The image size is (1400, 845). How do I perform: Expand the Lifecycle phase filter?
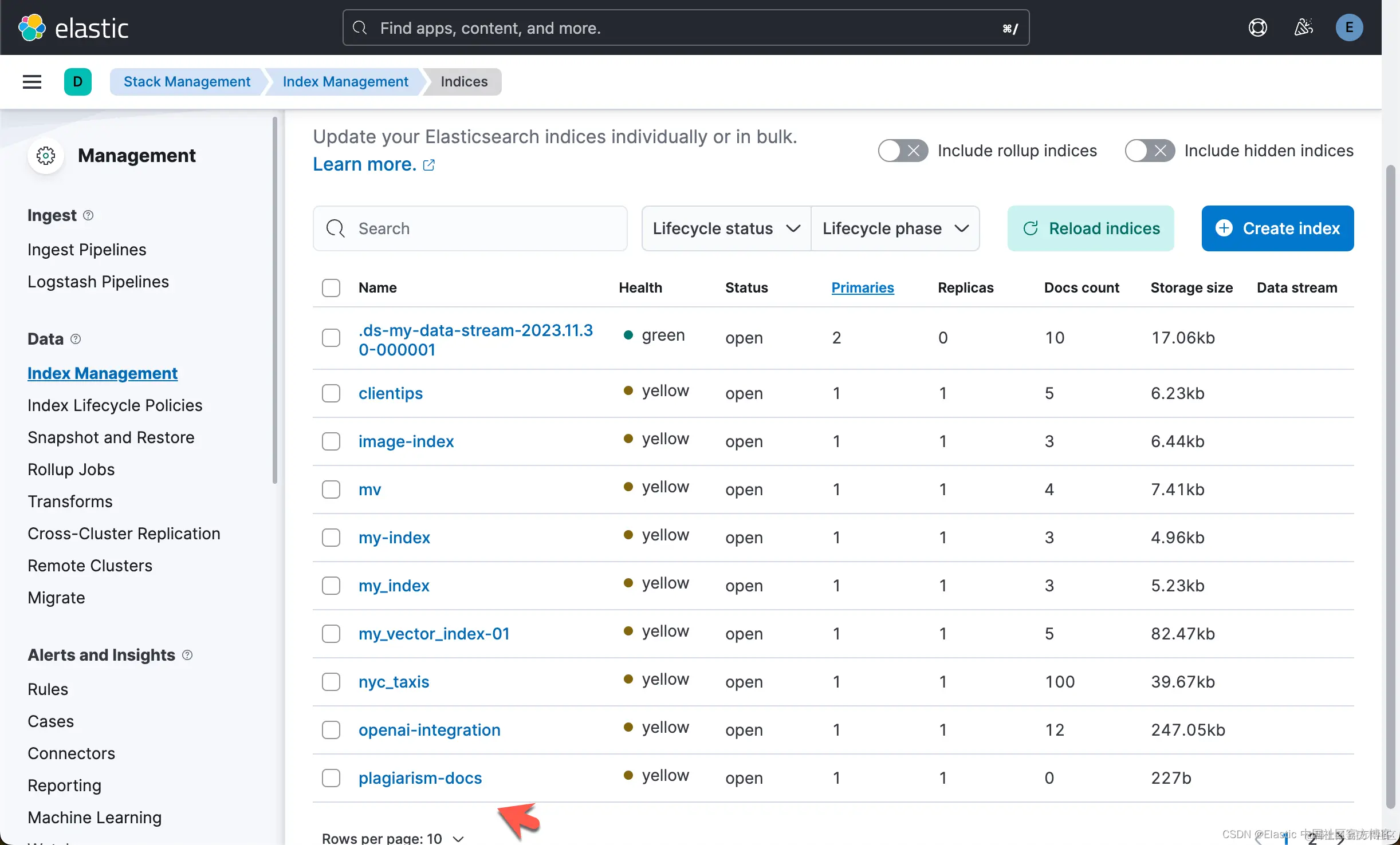[895, 228]
